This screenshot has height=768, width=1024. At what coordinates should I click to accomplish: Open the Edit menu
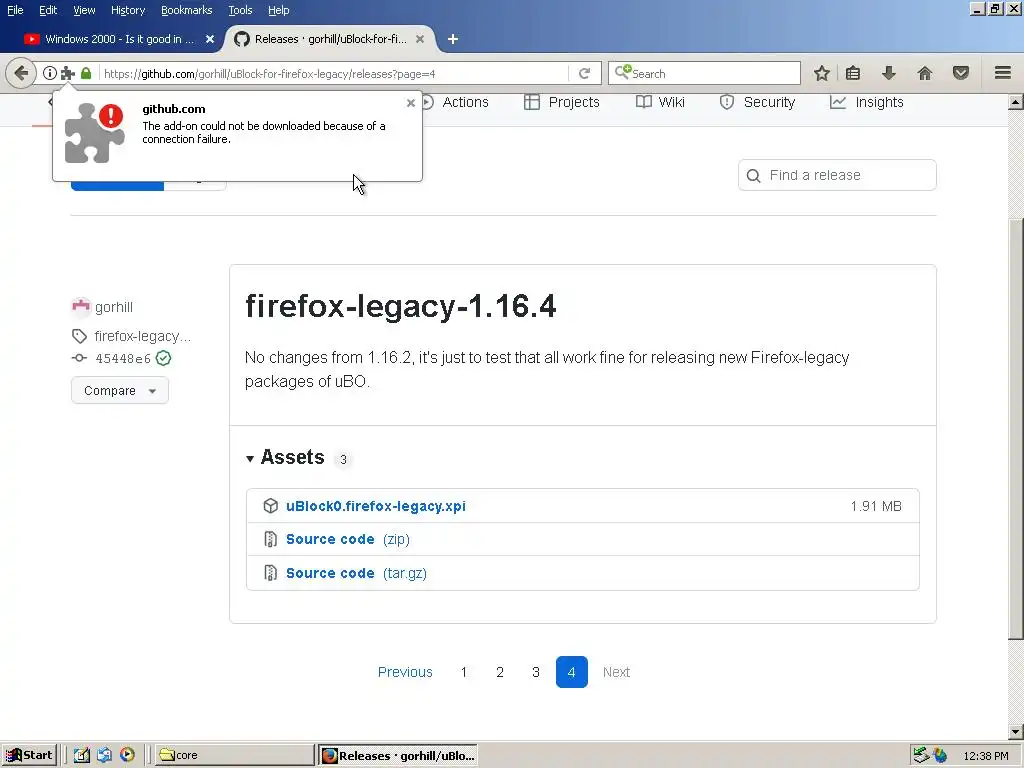(48, 10)
